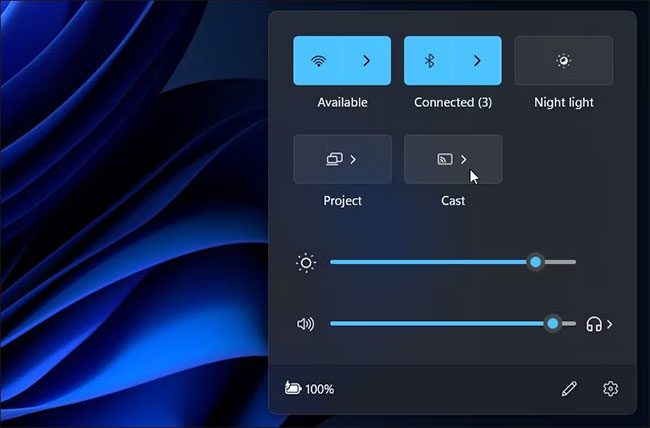This screenshot has height=428, width=650.
Task: Enable the Night light tile
Action: click(x=564, y=61)
